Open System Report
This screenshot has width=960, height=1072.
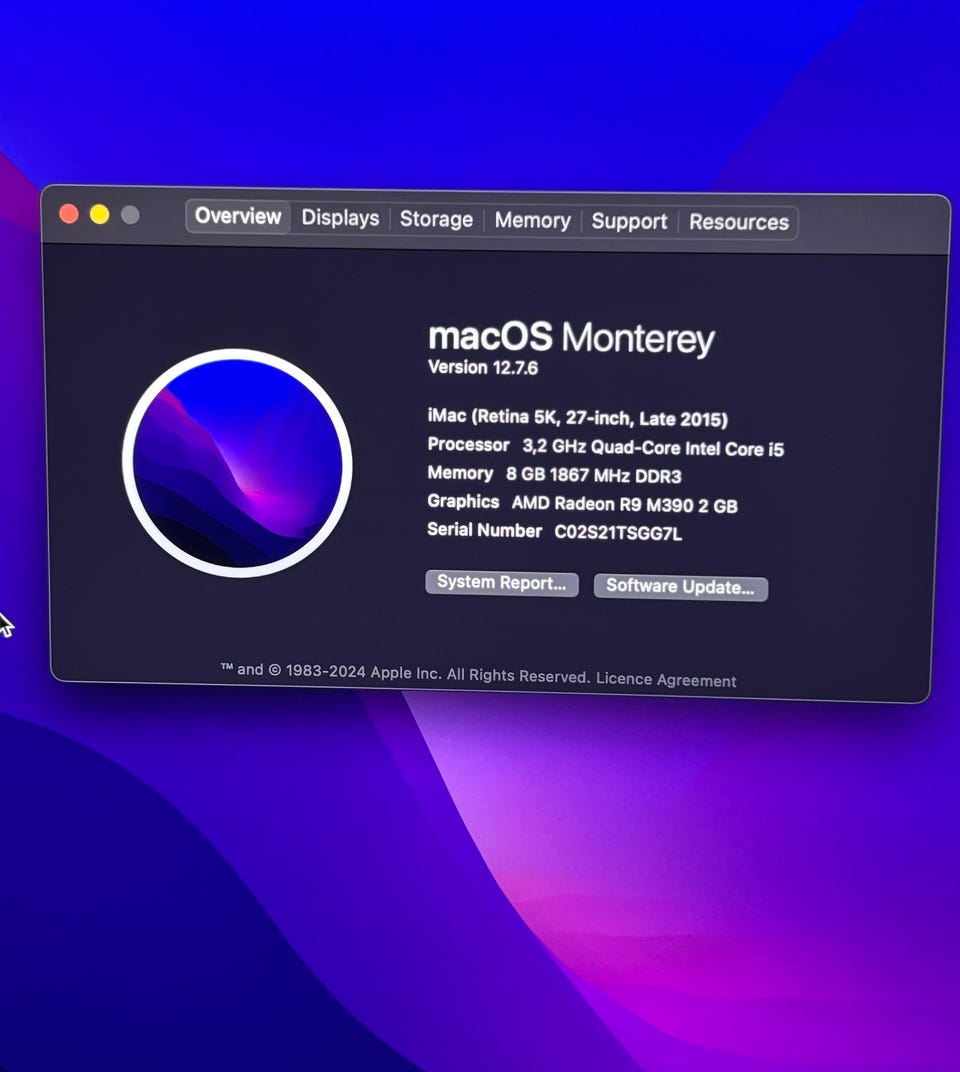502,583
